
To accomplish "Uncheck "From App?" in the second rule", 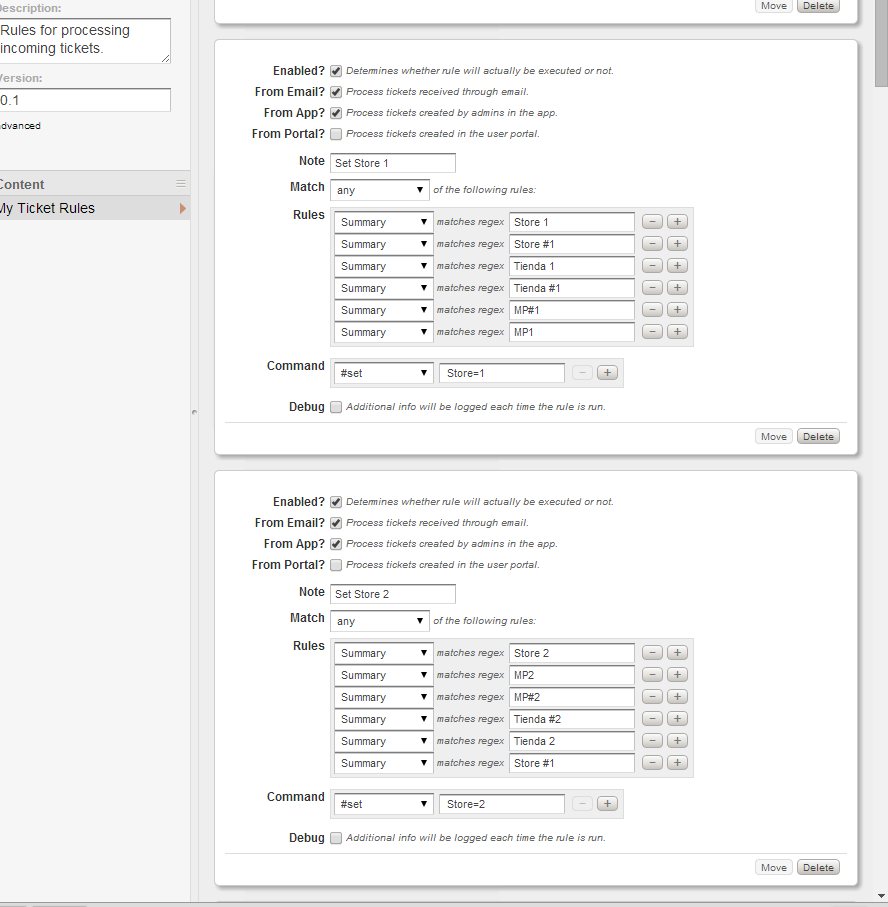I will click(x=336, y=543).
